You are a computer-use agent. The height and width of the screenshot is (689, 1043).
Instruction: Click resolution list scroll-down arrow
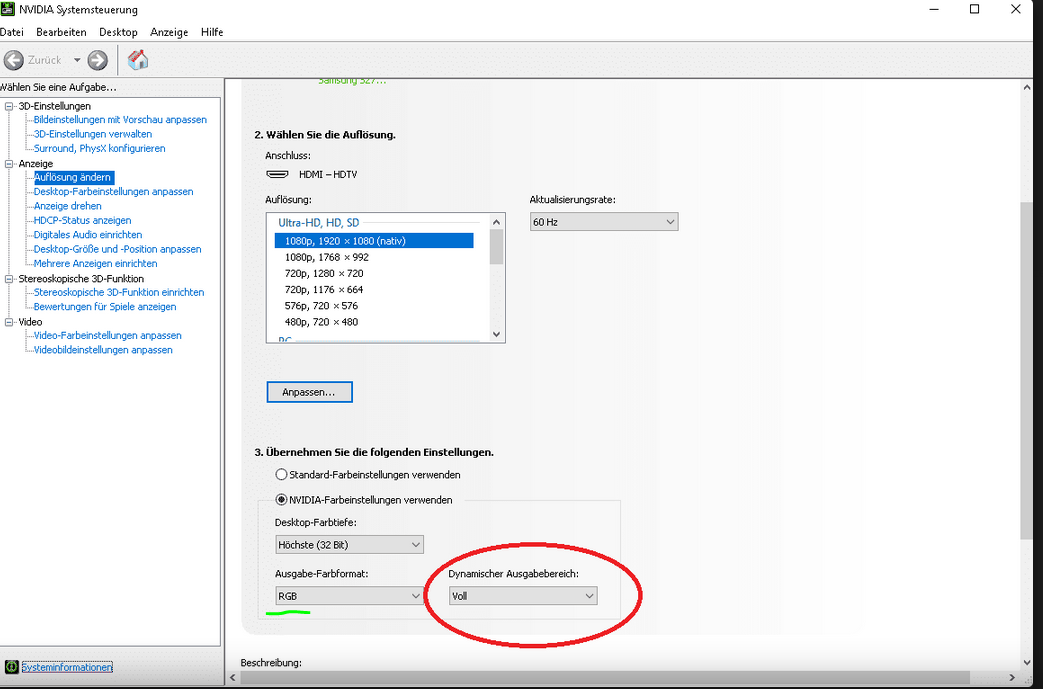pos(496,335)
